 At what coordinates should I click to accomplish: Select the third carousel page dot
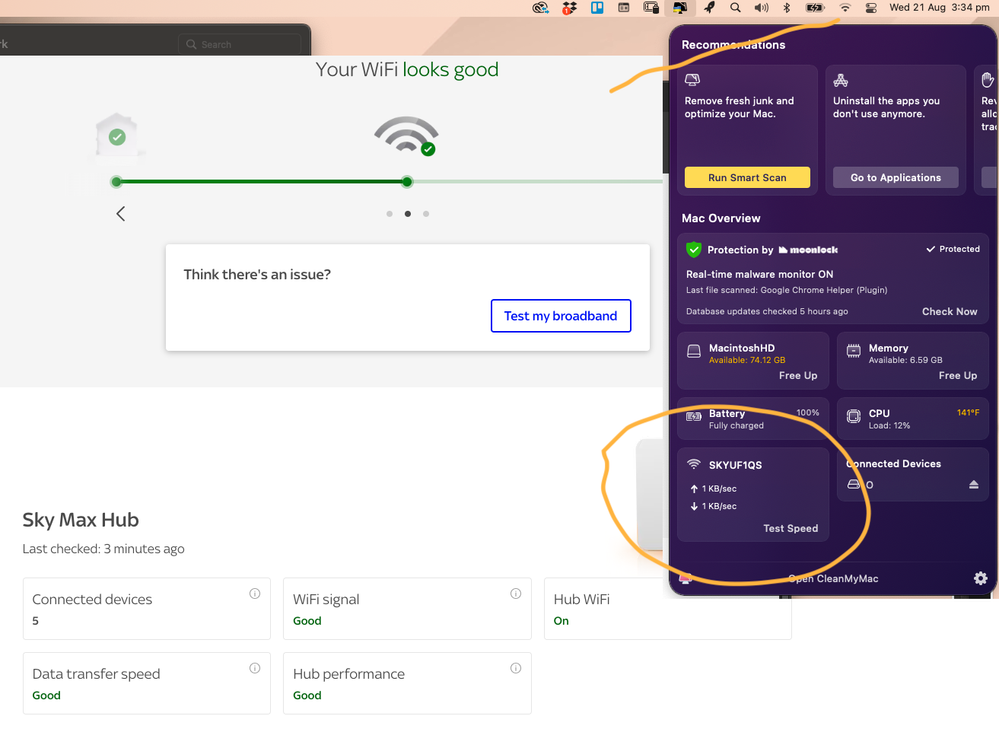point(426,214)
